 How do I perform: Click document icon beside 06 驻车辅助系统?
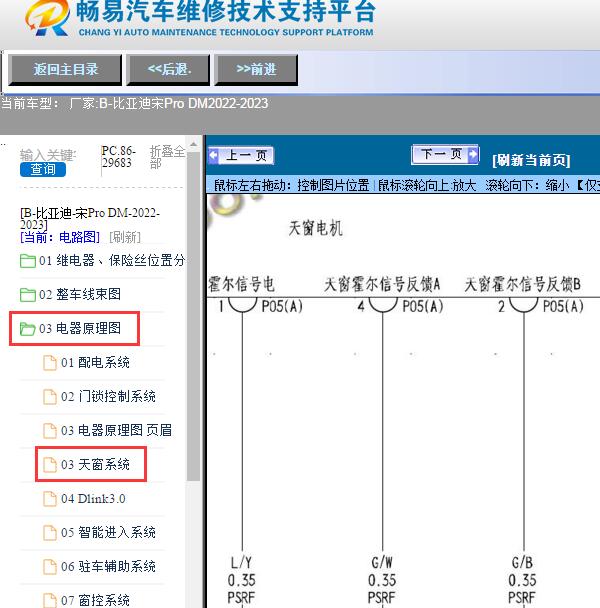point(50,567)
